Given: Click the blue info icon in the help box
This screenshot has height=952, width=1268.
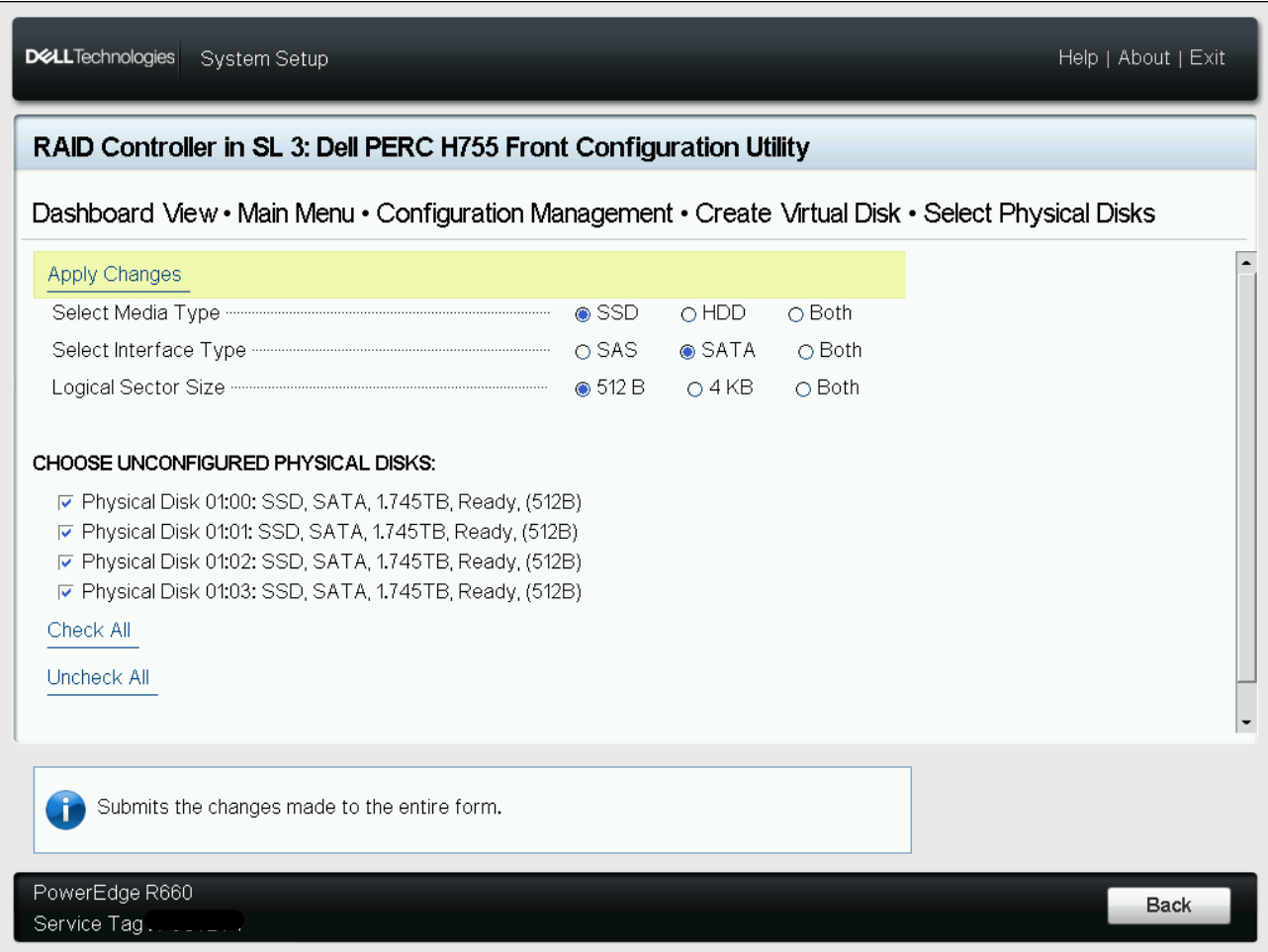Looking at the screenshot, I should [x=65, y=810].
